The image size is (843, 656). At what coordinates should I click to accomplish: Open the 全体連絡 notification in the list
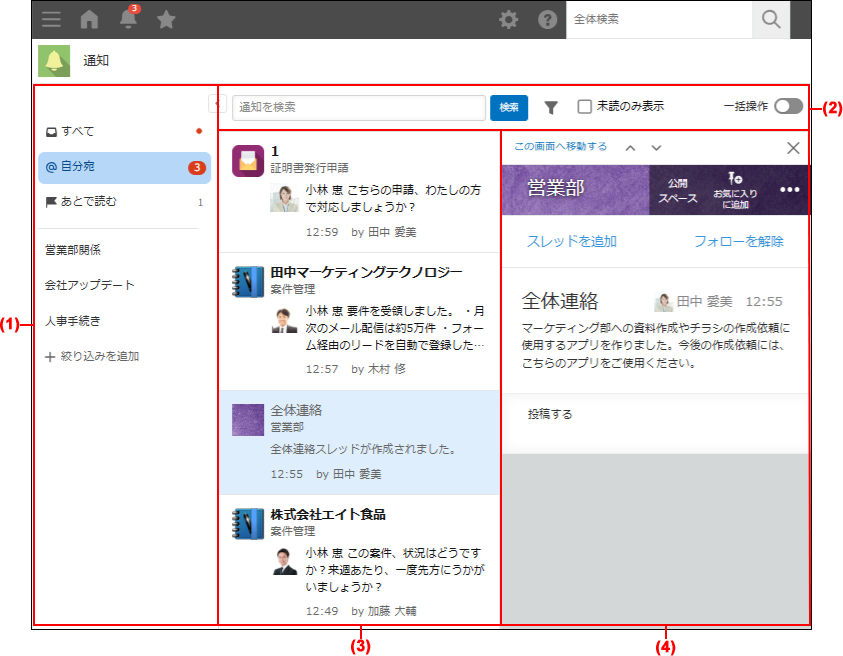click(x=359, y=443)
